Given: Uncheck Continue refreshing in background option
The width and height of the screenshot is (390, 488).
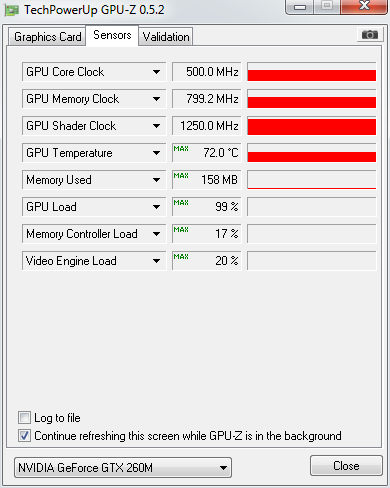Looking at the screenshot, I should tap(24, 436).
